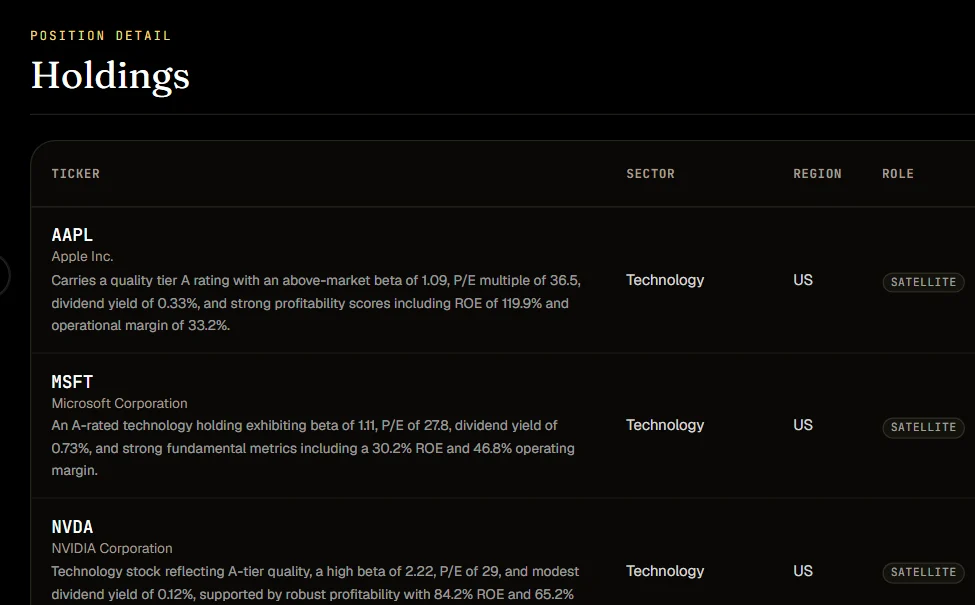Click the NVIDIA Corporation company name
The height and width of the screenshot is (605, 975).
pyautogui.click(x=112, y=548)
